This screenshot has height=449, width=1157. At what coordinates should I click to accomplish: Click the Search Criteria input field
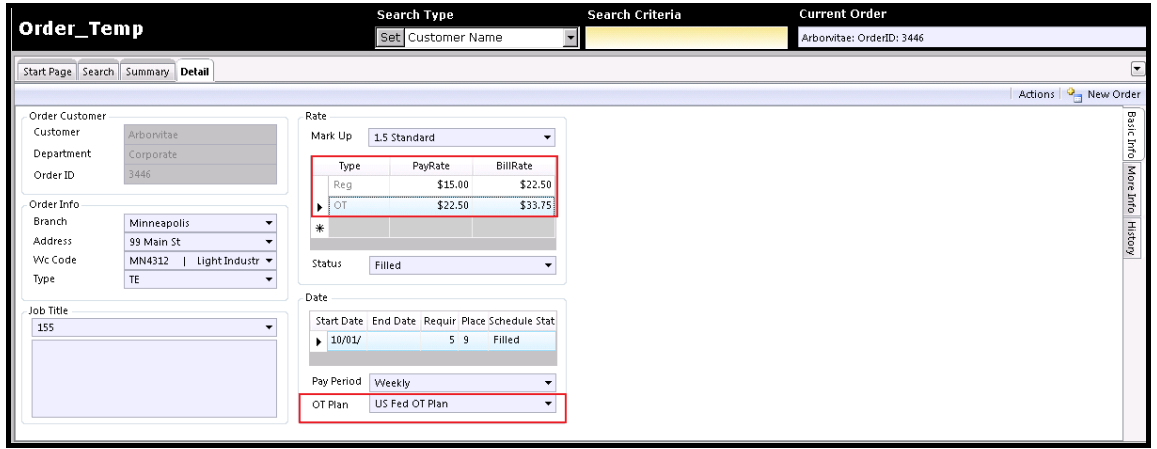(x=686, y=38)
